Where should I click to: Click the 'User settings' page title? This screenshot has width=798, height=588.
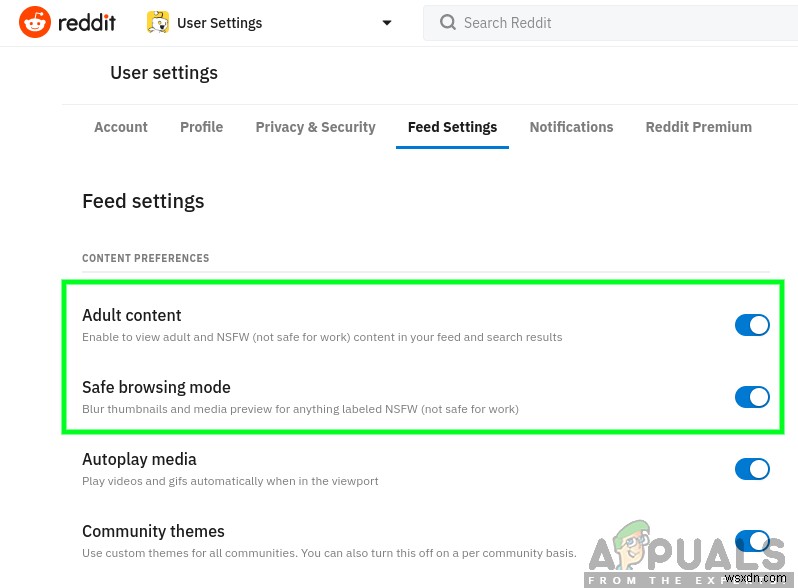[164, 73]
